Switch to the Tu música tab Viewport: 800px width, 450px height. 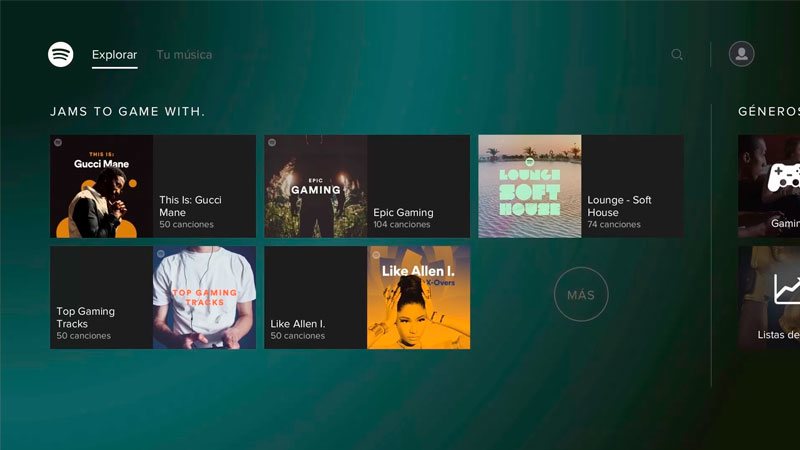(x=184, y=55)
